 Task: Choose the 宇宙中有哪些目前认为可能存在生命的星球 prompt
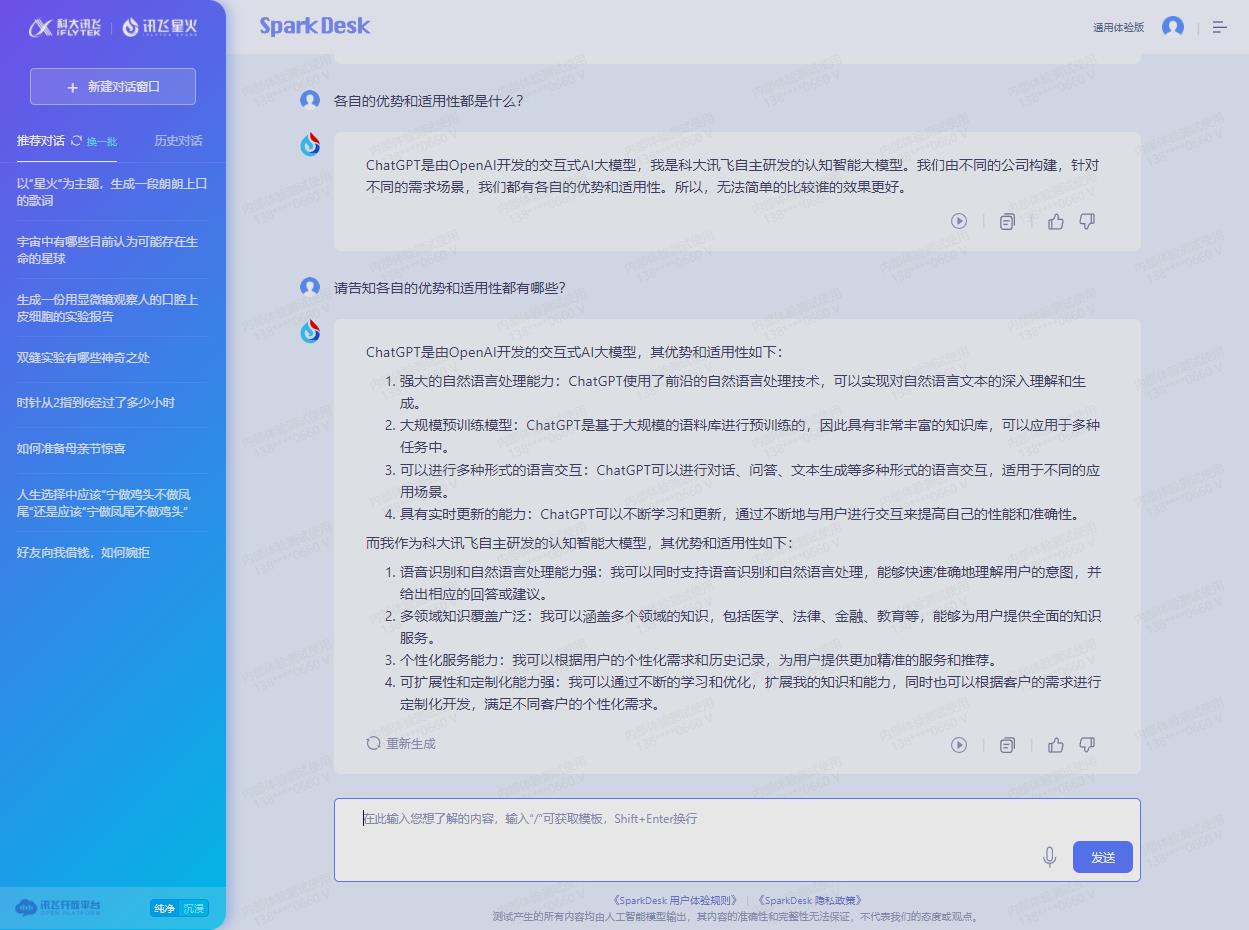coord(113,250)
